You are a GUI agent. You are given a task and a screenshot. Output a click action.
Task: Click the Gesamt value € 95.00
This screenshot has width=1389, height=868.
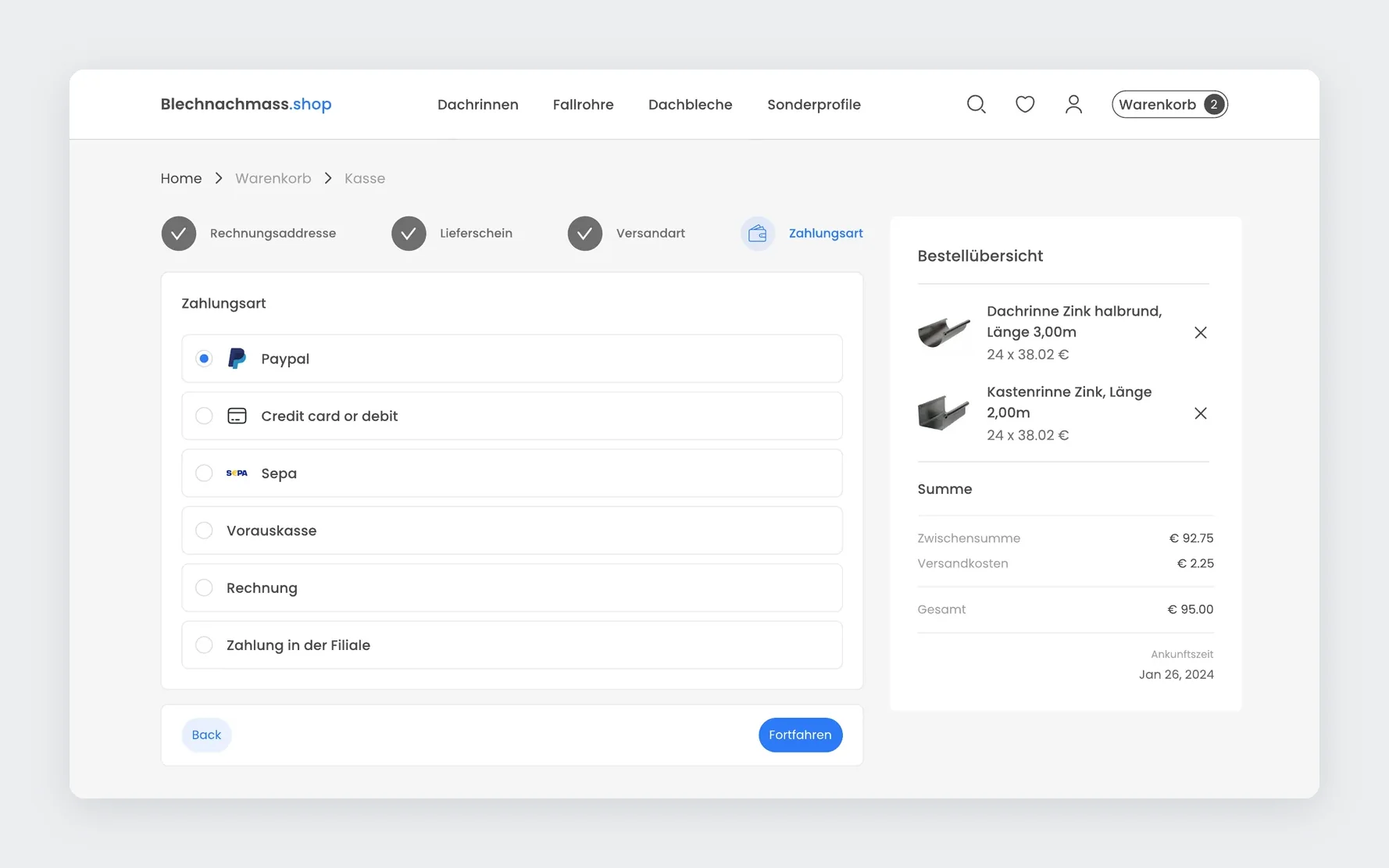coord(1190,609)
